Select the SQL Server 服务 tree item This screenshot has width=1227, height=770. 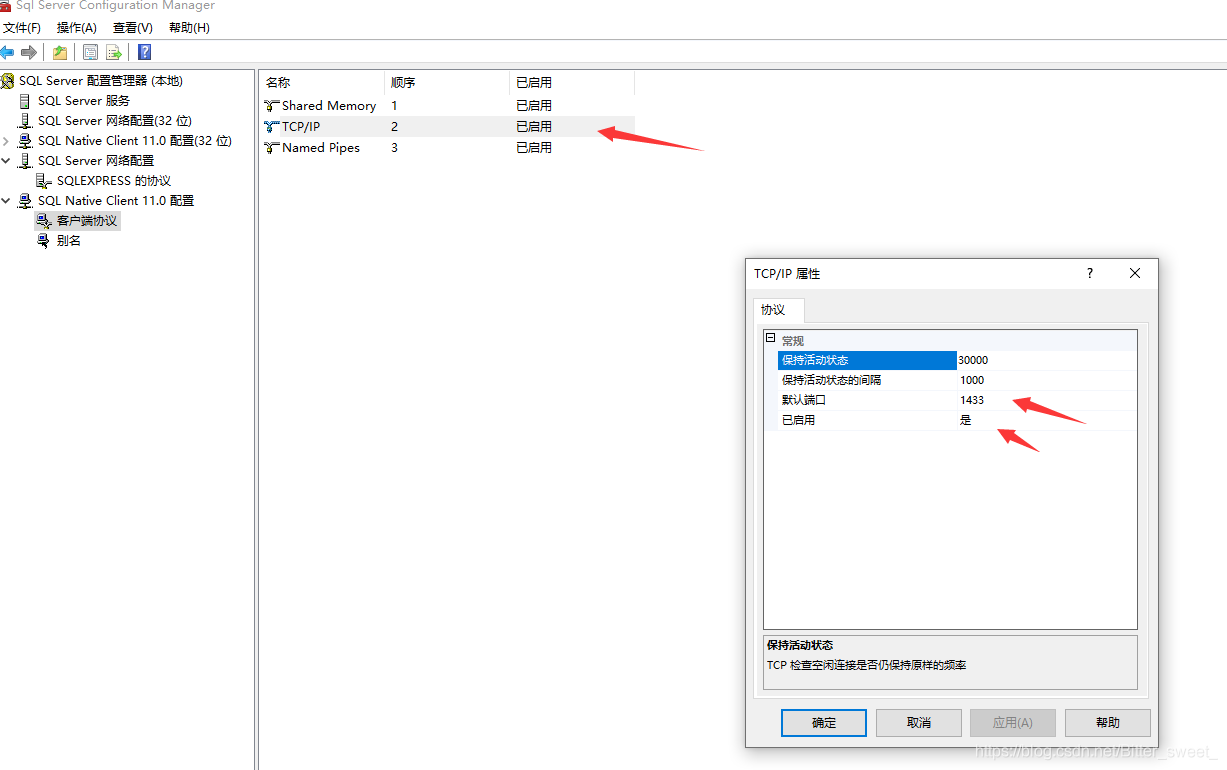[84, 101]
